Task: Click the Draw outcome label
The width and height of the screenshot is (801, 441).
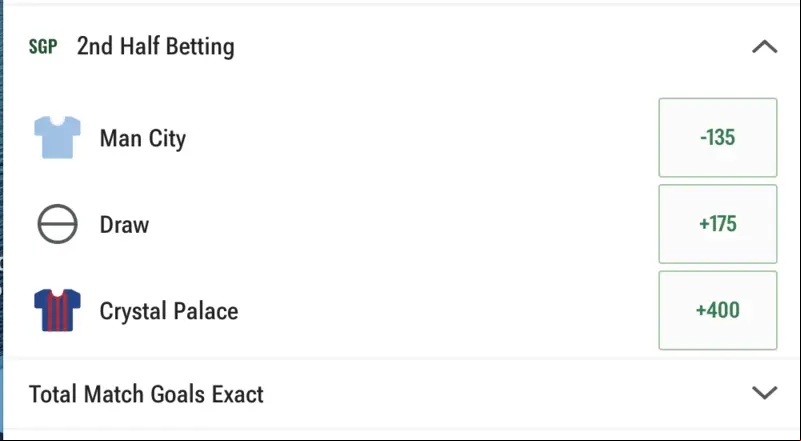Action: coord(124,224)
